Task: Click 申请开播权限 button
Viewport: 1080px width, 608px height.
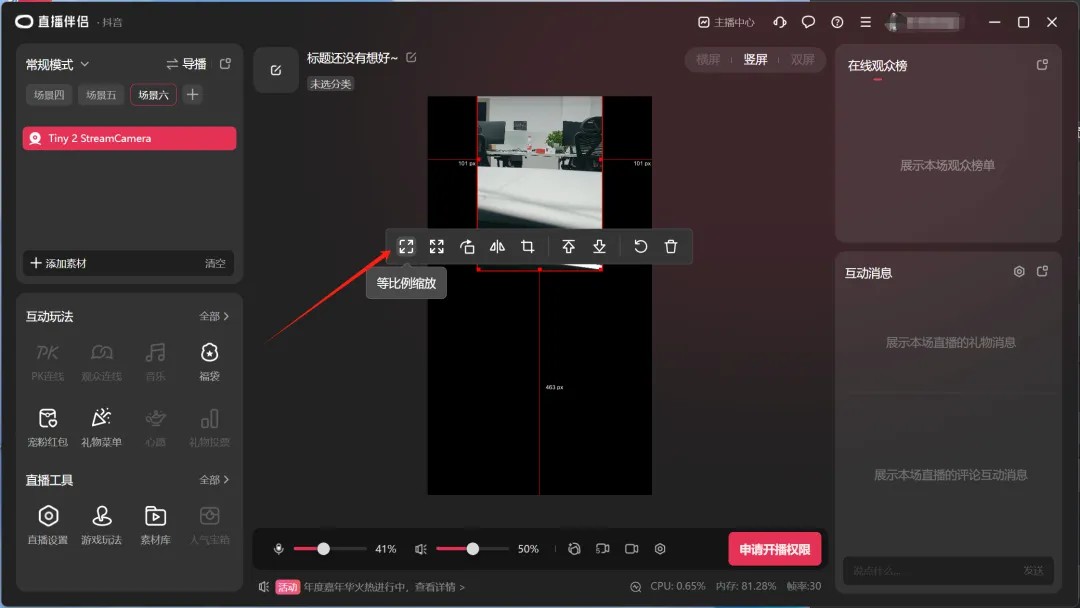Action: (x=774, y=549)
